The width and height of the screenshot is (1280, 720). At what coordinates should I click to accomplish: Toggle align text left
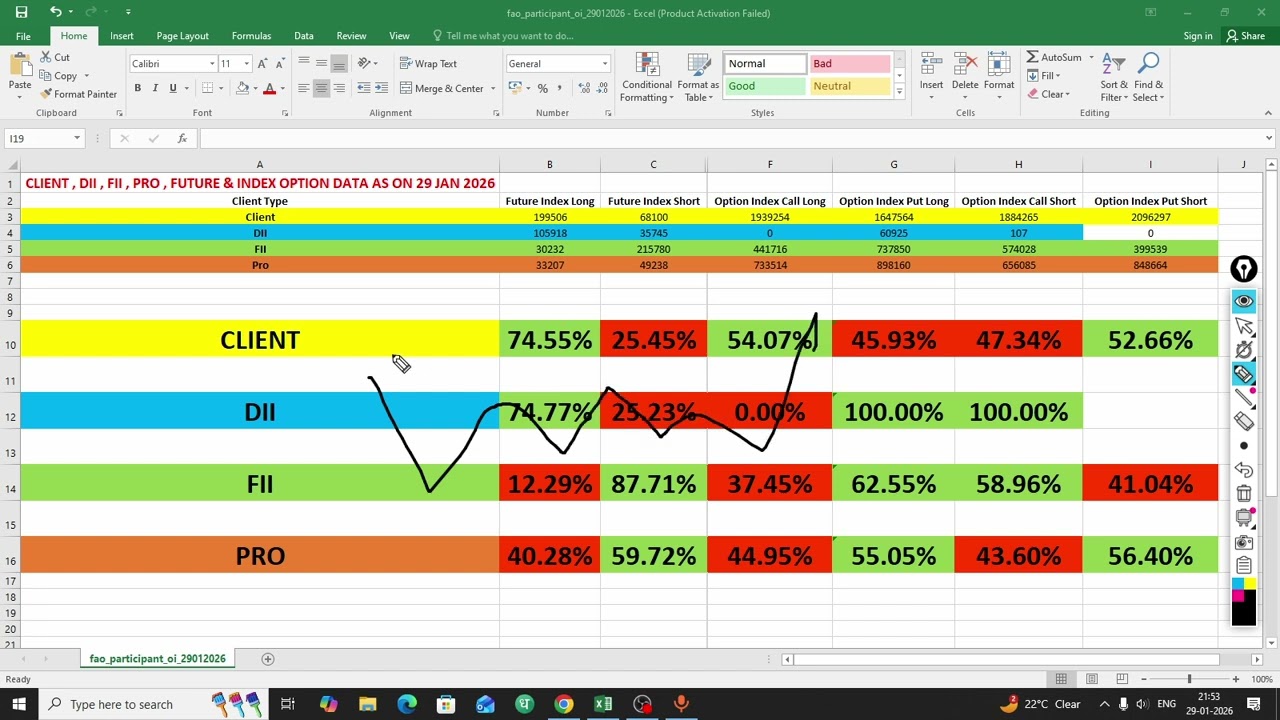(303, 88)
